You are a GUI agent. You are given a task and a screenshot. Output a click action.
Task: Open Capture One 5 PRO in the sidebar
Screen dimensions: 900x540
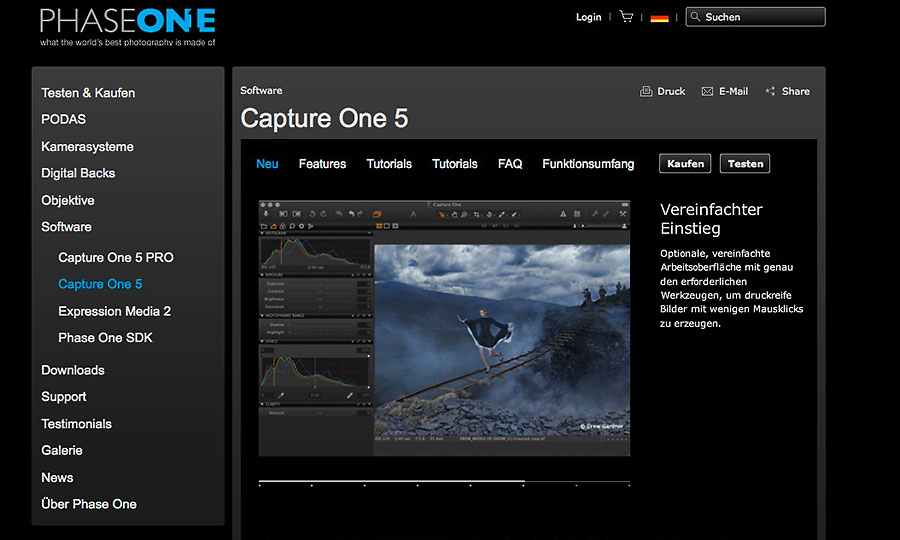click(x=115, y=257)
